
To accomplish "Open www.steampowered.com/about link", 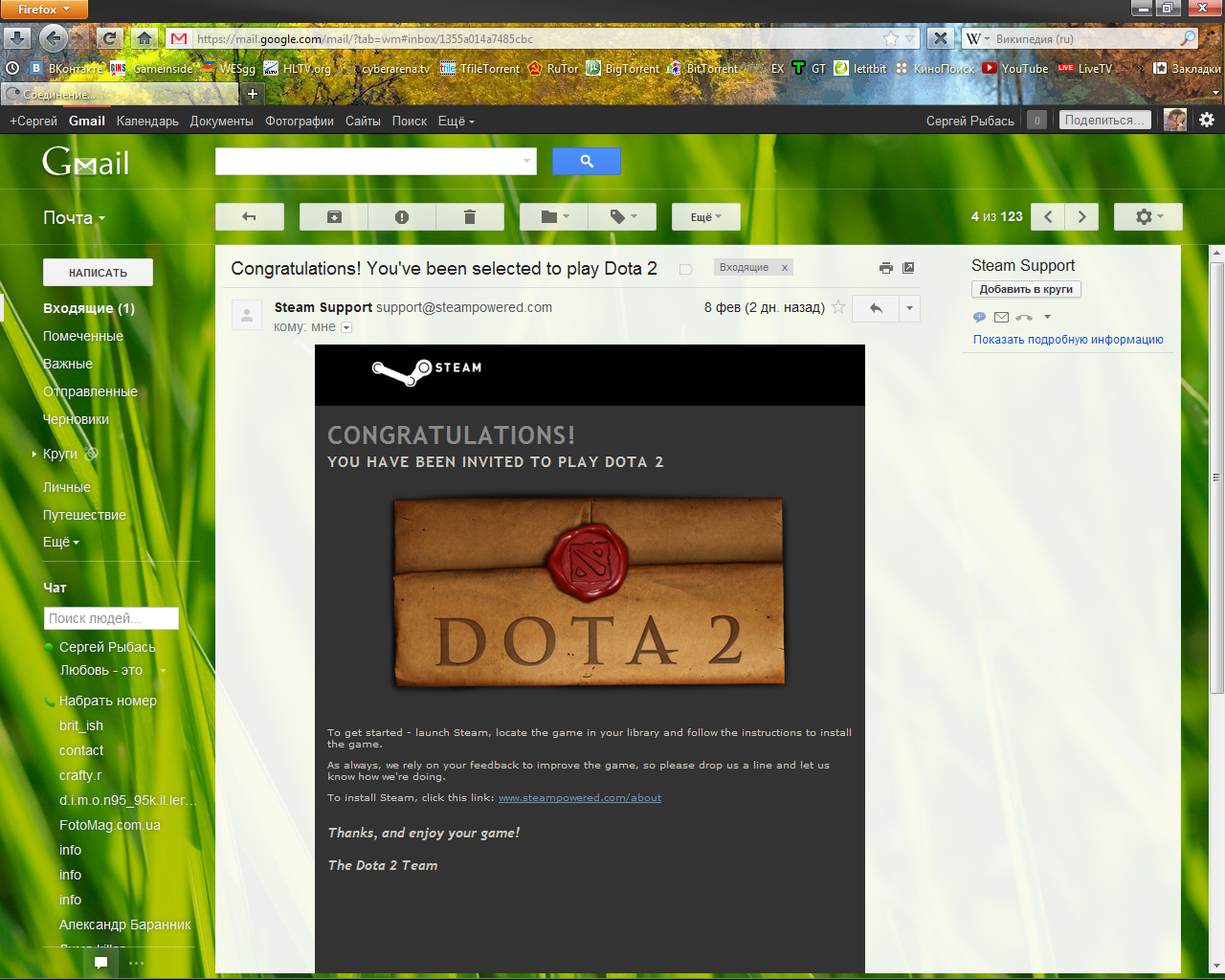I will [x=580, y=797].
